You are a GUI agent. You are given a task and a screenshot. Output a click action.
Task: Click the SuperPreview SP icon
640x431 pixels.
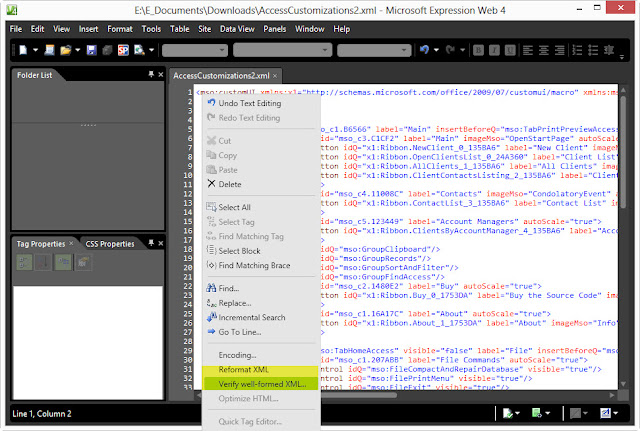click(123, 50)
